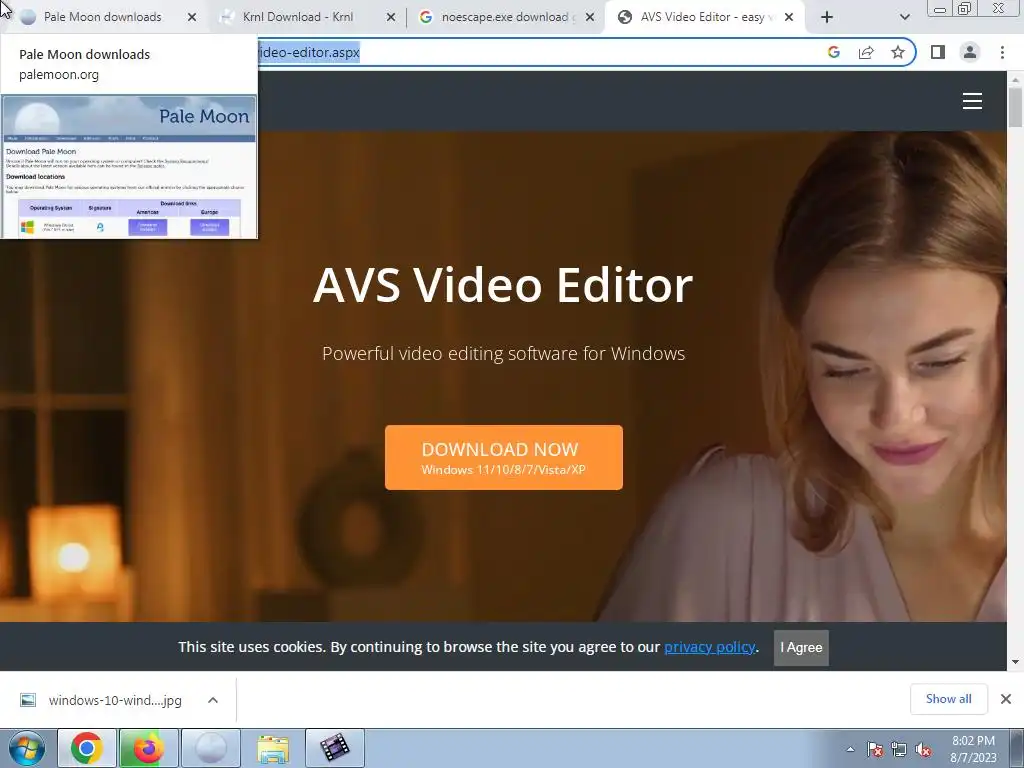The image size is (1024, 768).
Task: Close the AVS Video Editor tab
Action: (x=789, y=18)
